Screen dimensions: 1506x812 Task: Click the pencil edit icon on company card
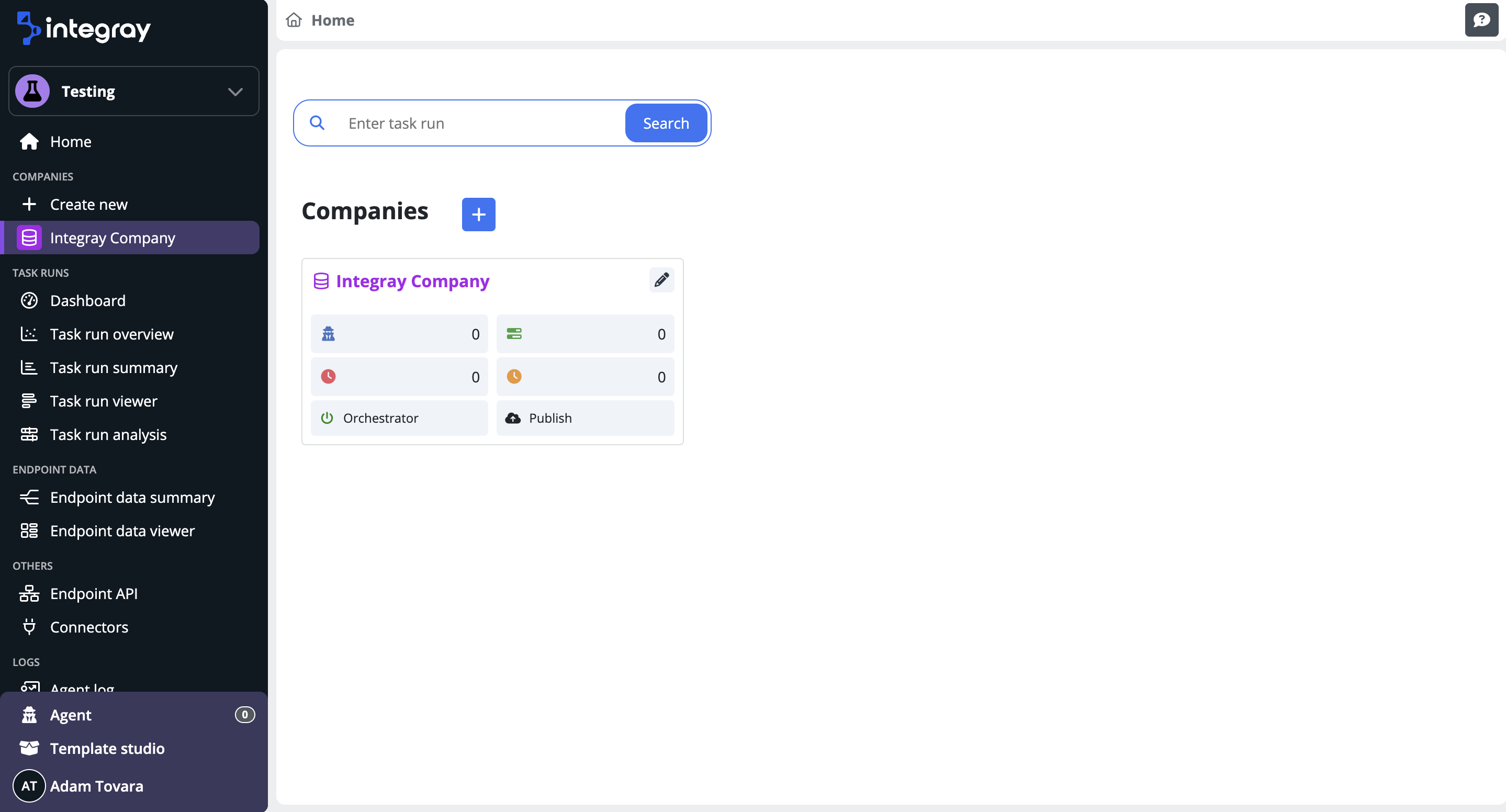click(661, 280)
